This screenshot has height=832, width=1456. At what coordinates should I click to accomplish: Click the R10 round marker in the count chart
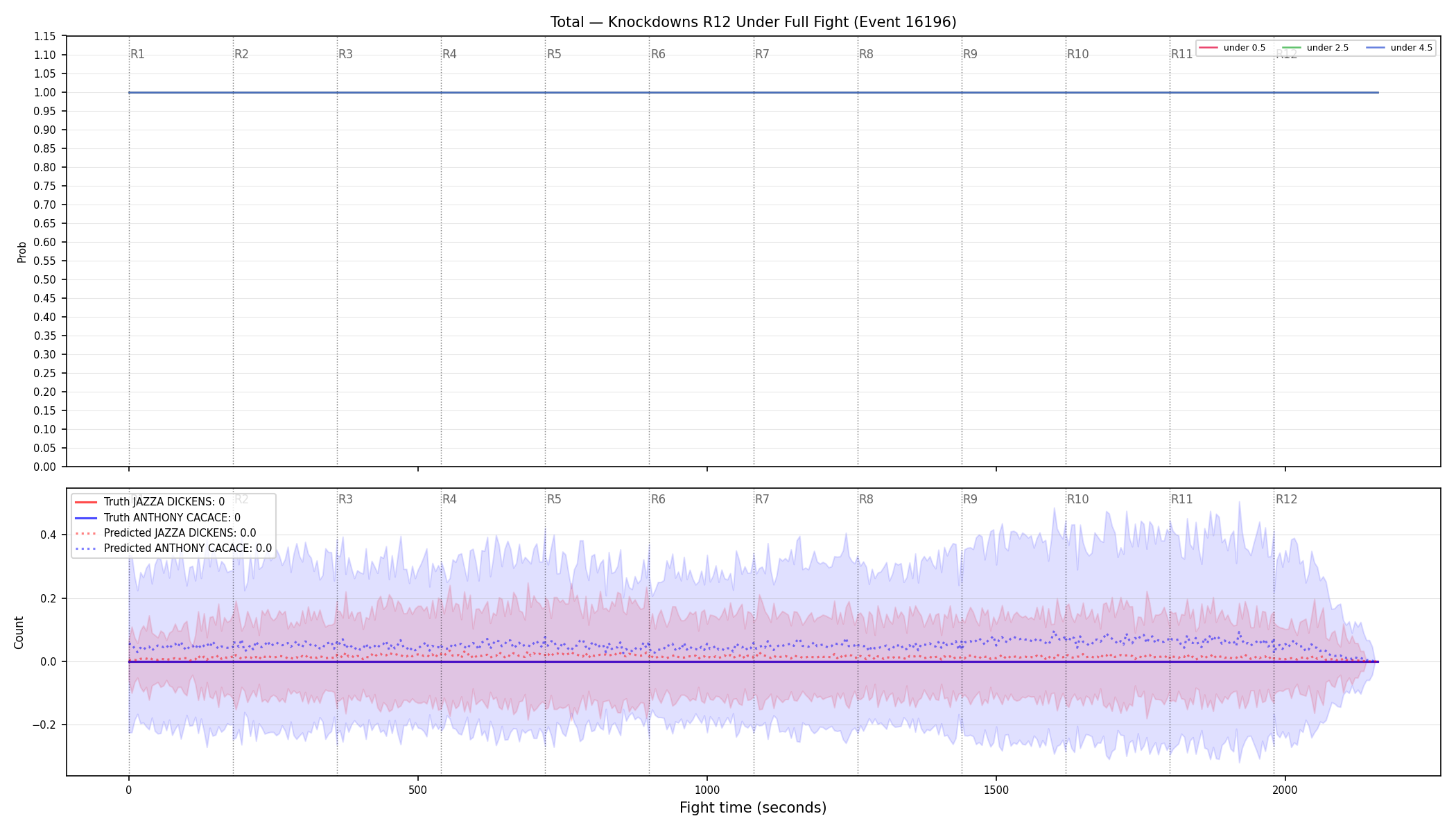[x=1077, y=499]
